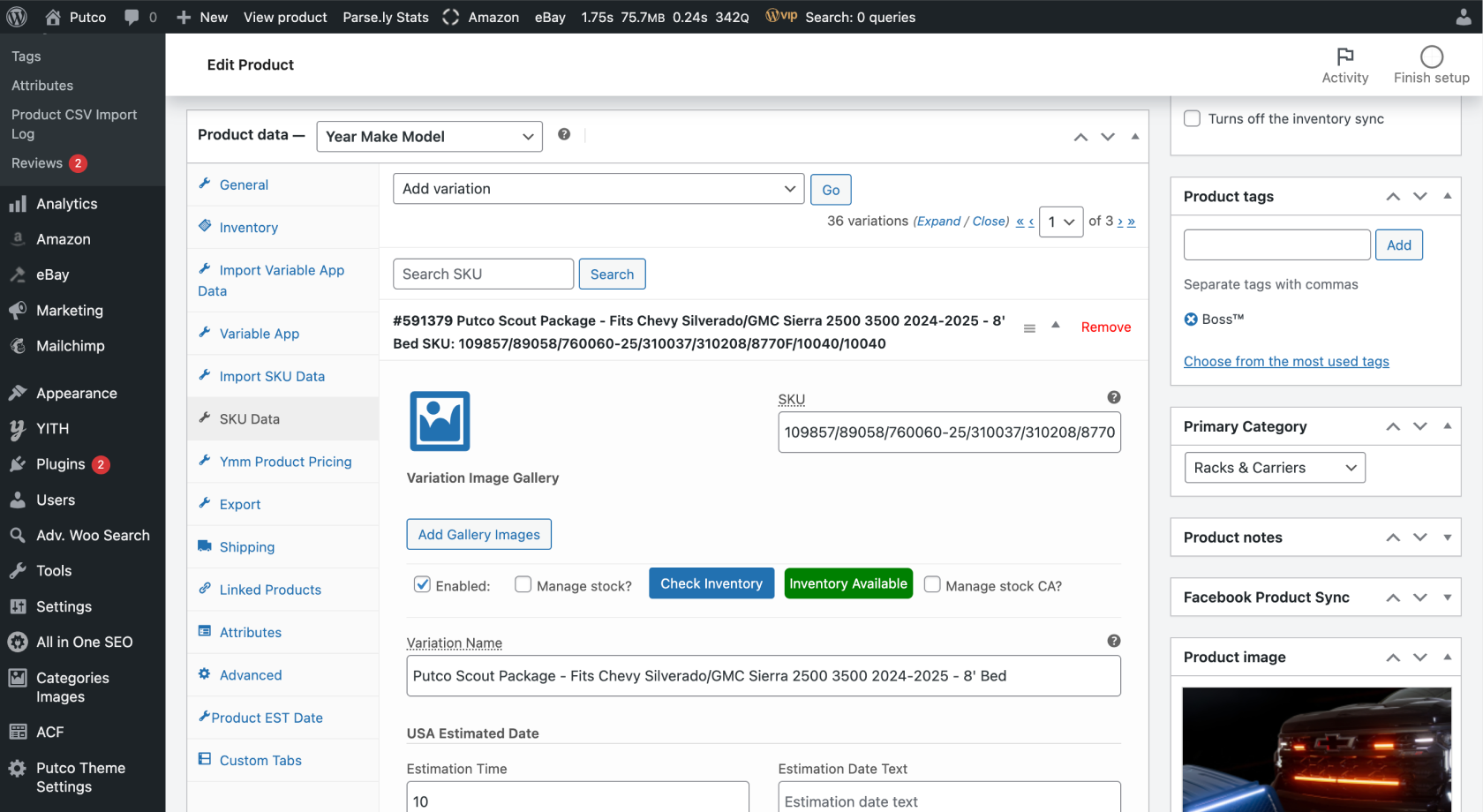Click the WordPress logo in admin bar

(17, 17)
